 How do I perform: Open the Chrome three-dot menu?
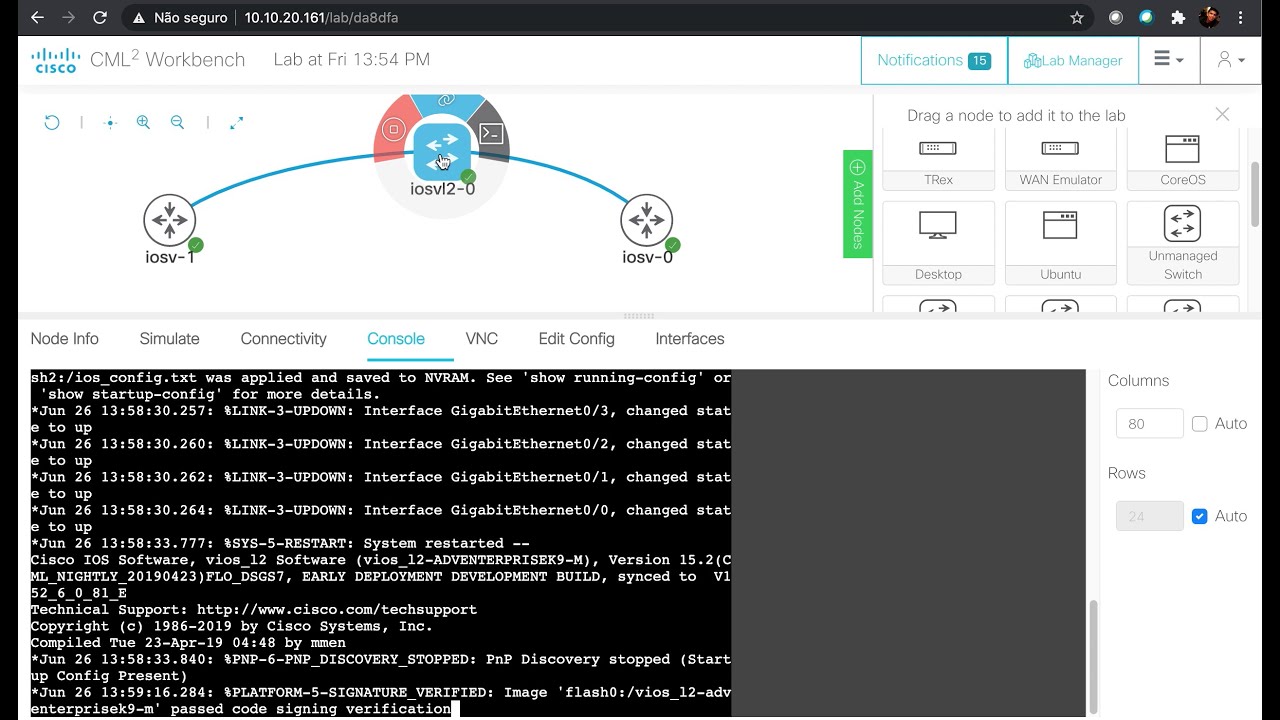1241,17
